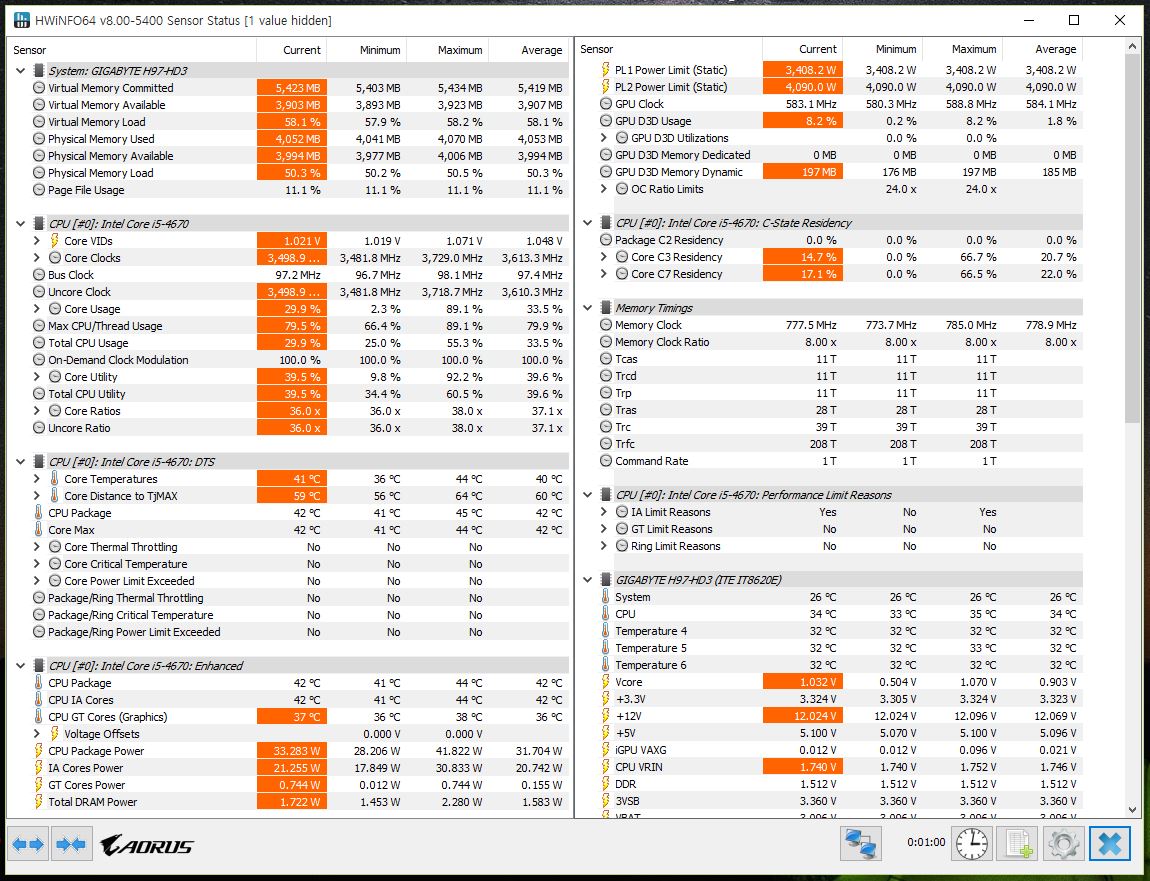1150x881 pixels.
Task: Click the left pane's Minimum column header
Action: [367, 50]
